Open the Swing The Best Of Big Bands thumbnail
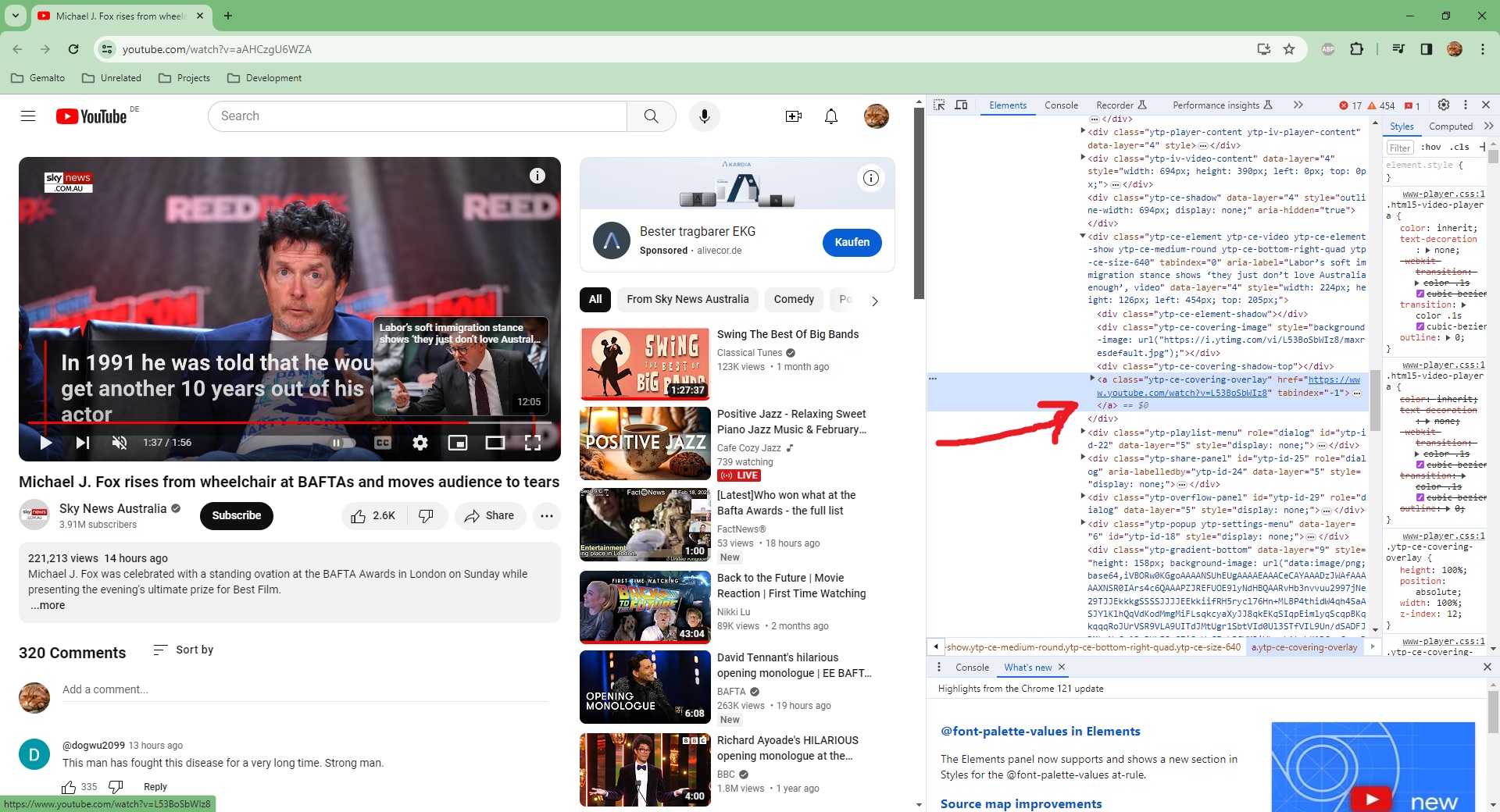The height and width of the screenshot is (812, 1500). 645,363
